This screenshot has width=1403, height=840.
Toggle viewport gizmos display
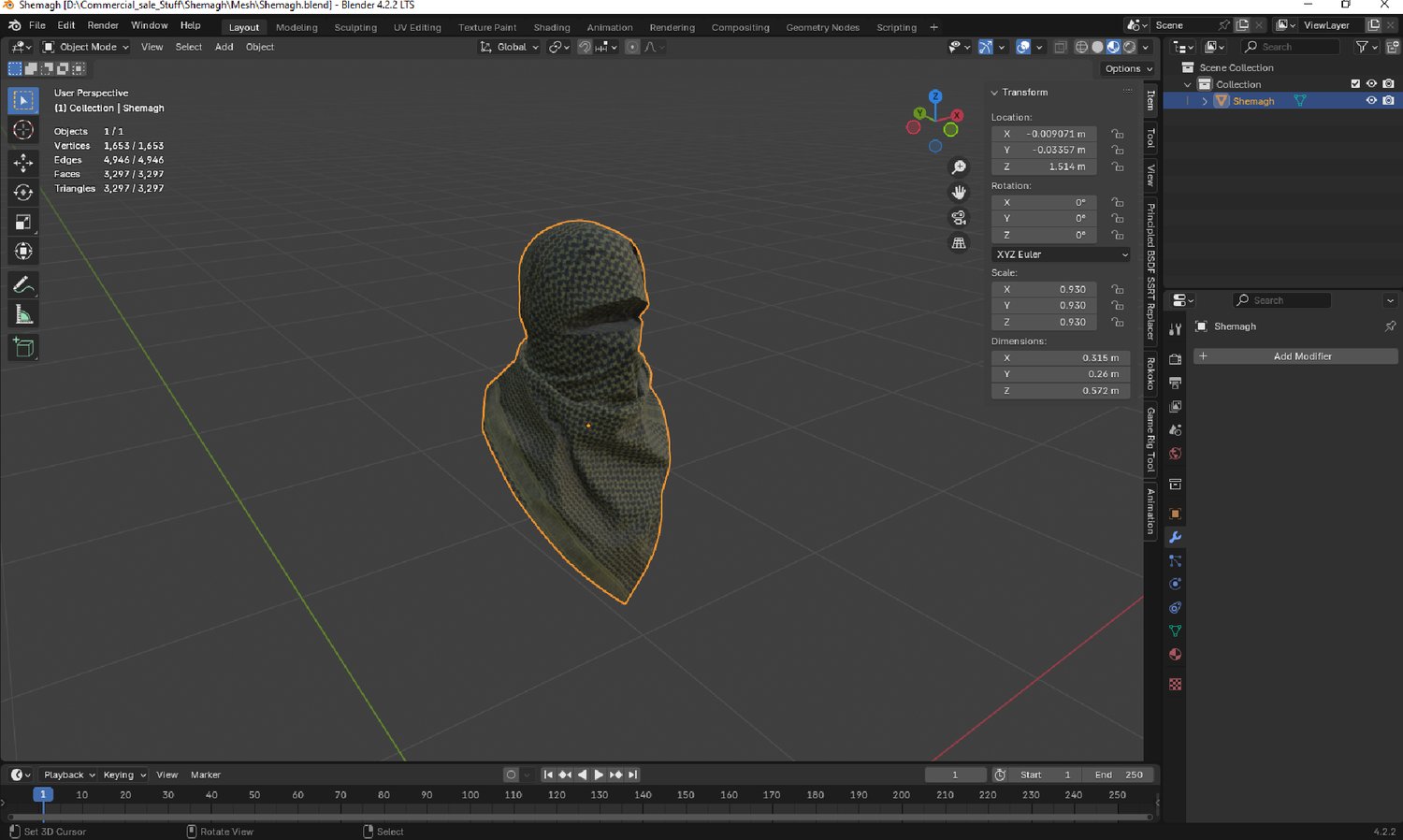point(986,47)
